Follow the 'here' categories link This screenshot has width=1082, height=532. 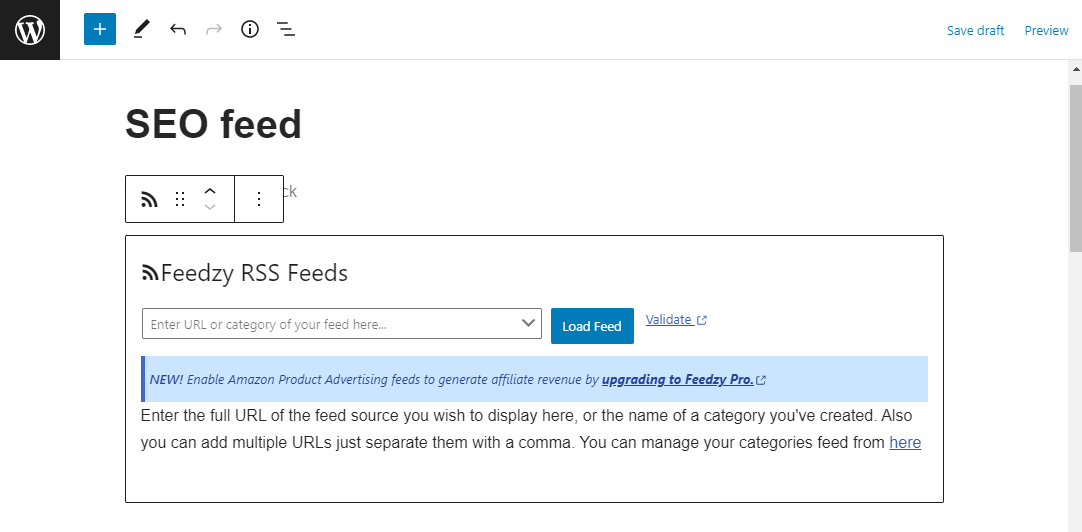[905, 442]
